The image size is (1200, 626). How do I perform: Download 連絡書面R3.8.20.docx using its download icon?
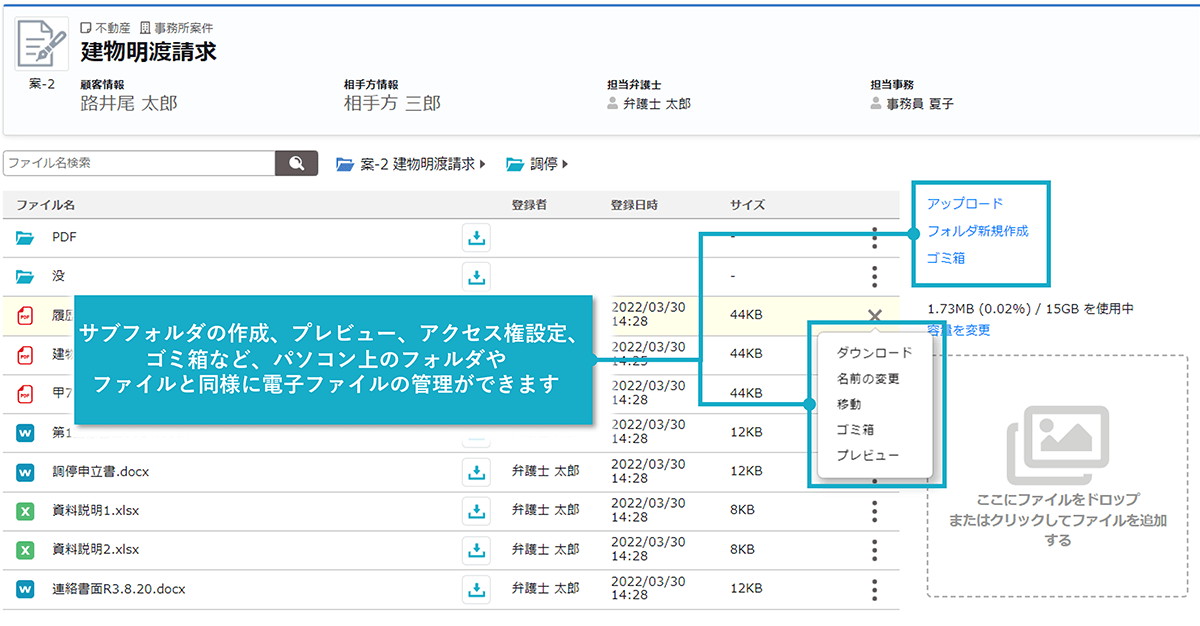[477, 589]
